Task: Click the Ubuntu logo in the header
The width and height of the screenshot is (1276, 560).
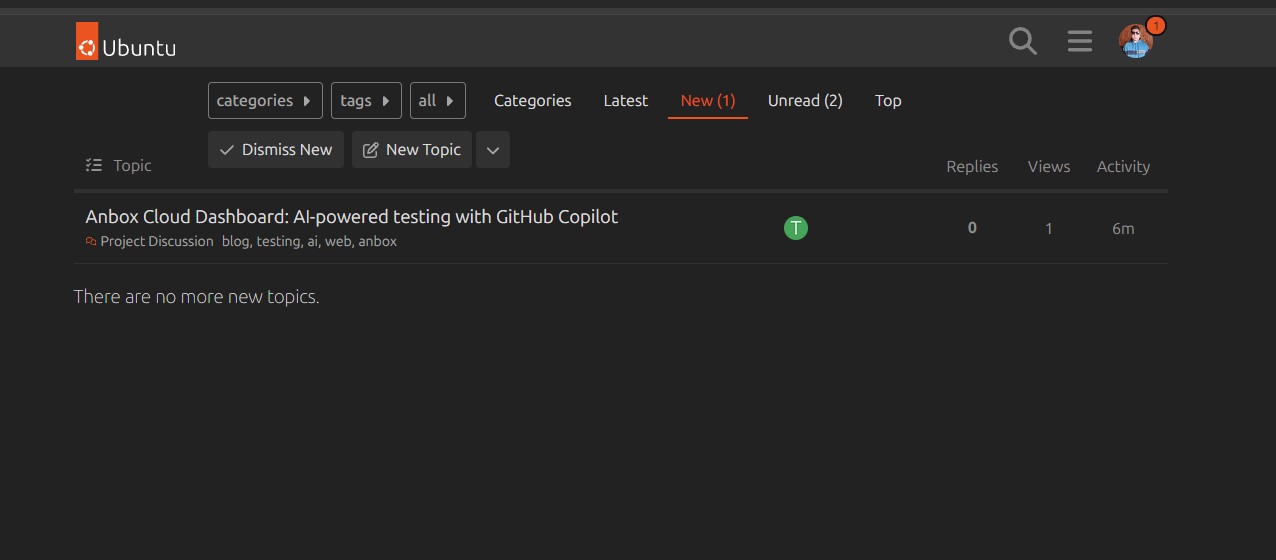Action: pos(126,42)
